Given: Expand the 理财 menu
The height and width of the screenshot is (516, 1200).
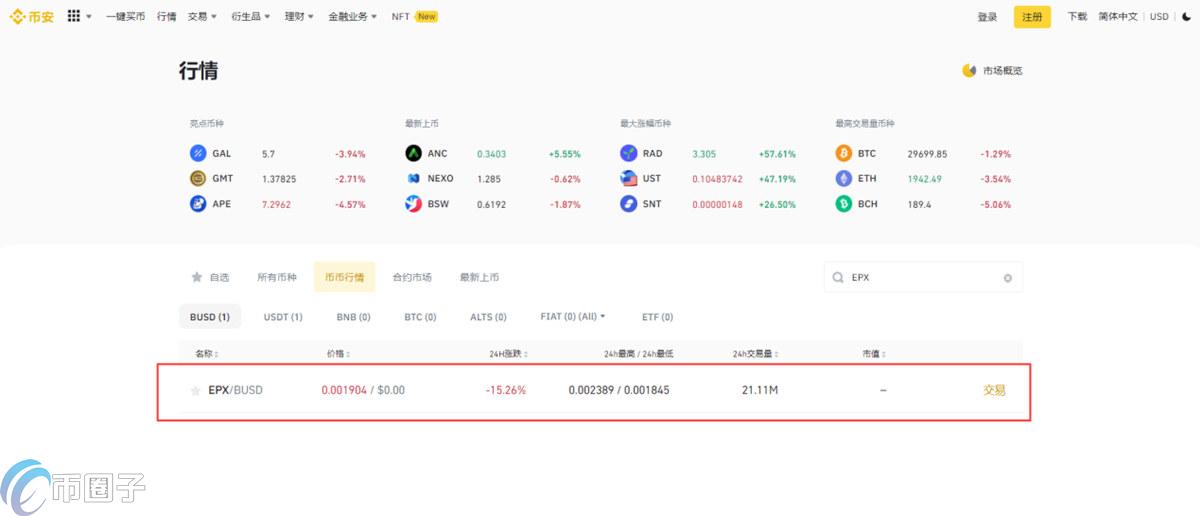Looking at the screenshot, I should 299,17.
